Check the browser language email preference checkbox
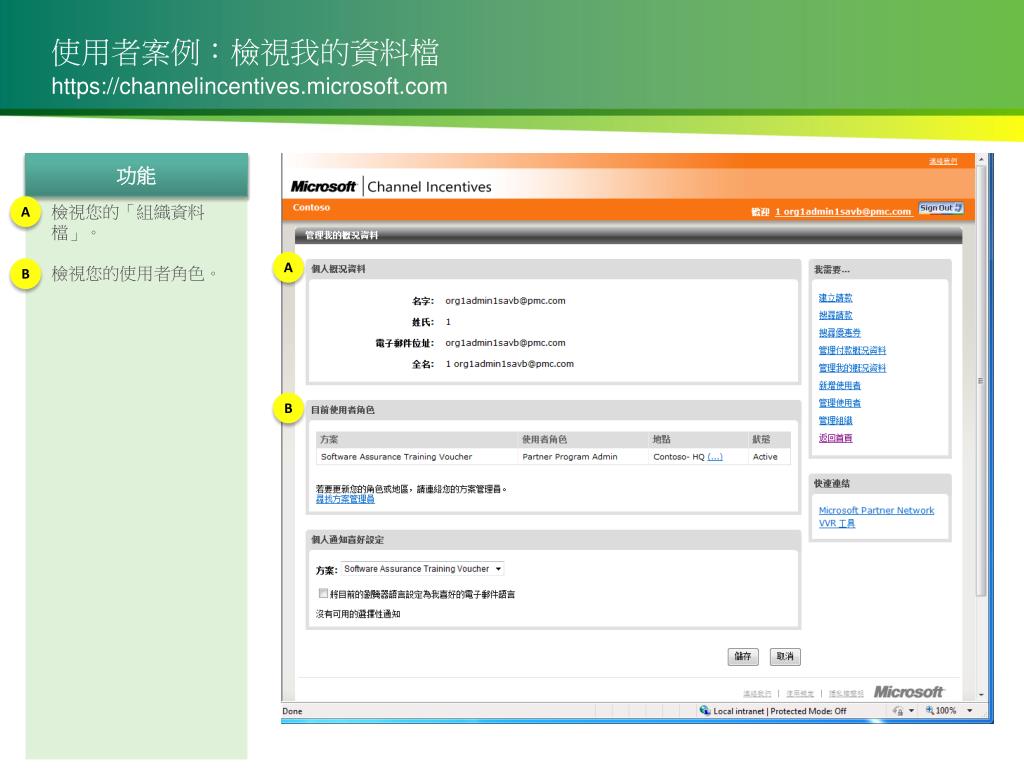This screenshot has height=768, width=1024. click(323, 594)
